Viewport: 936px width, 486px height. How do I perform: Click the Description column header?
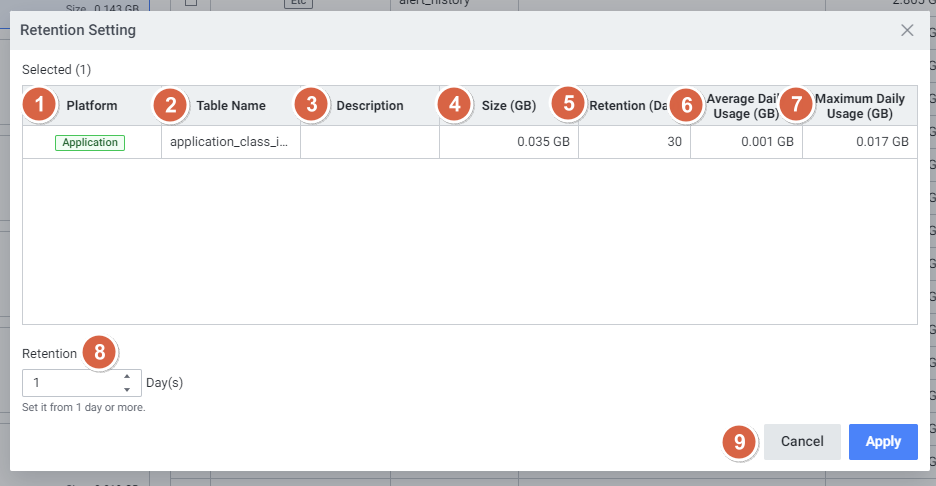370,106
